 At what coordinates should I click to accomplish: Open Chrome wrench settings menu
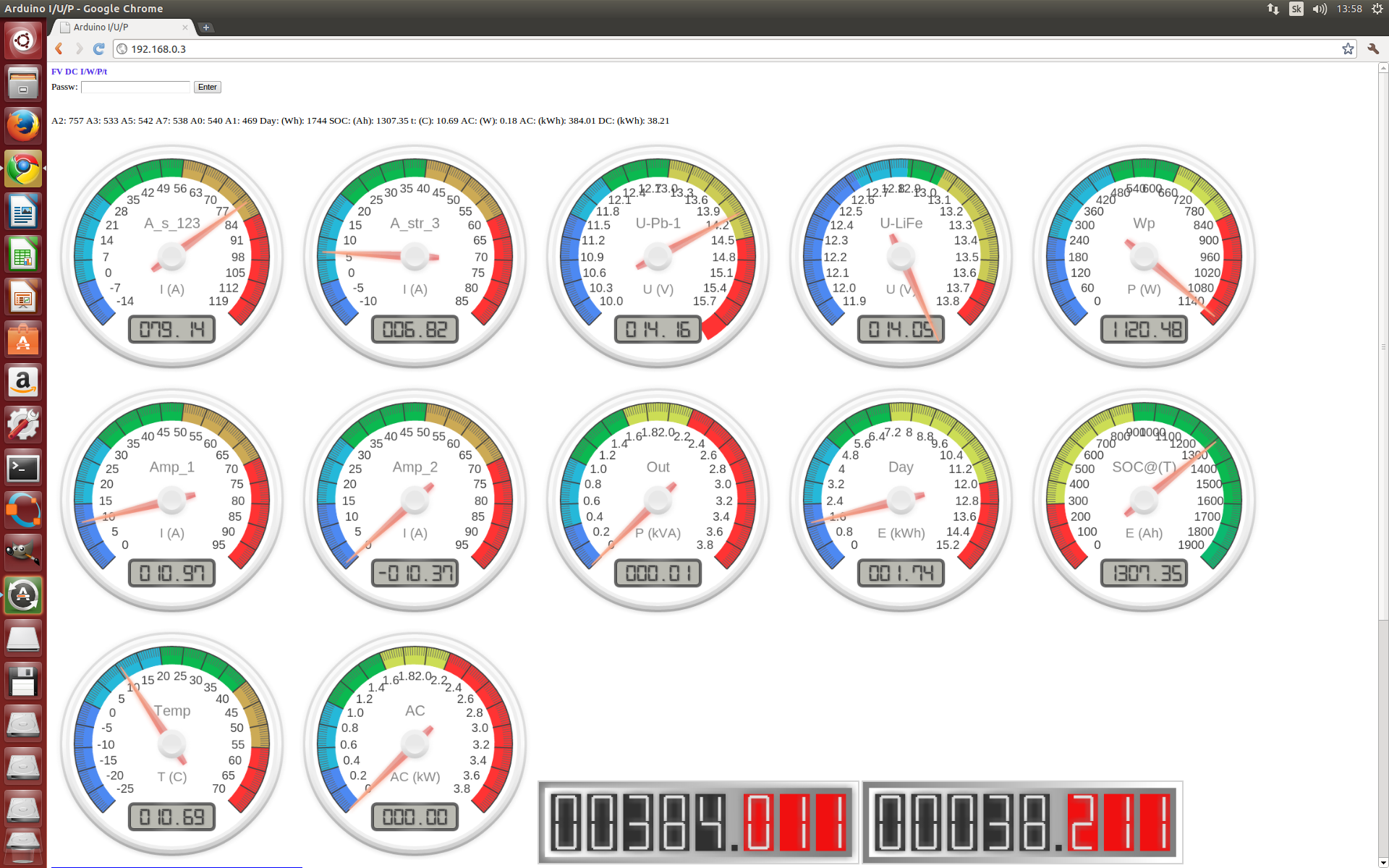click(x=1372, y=48)
